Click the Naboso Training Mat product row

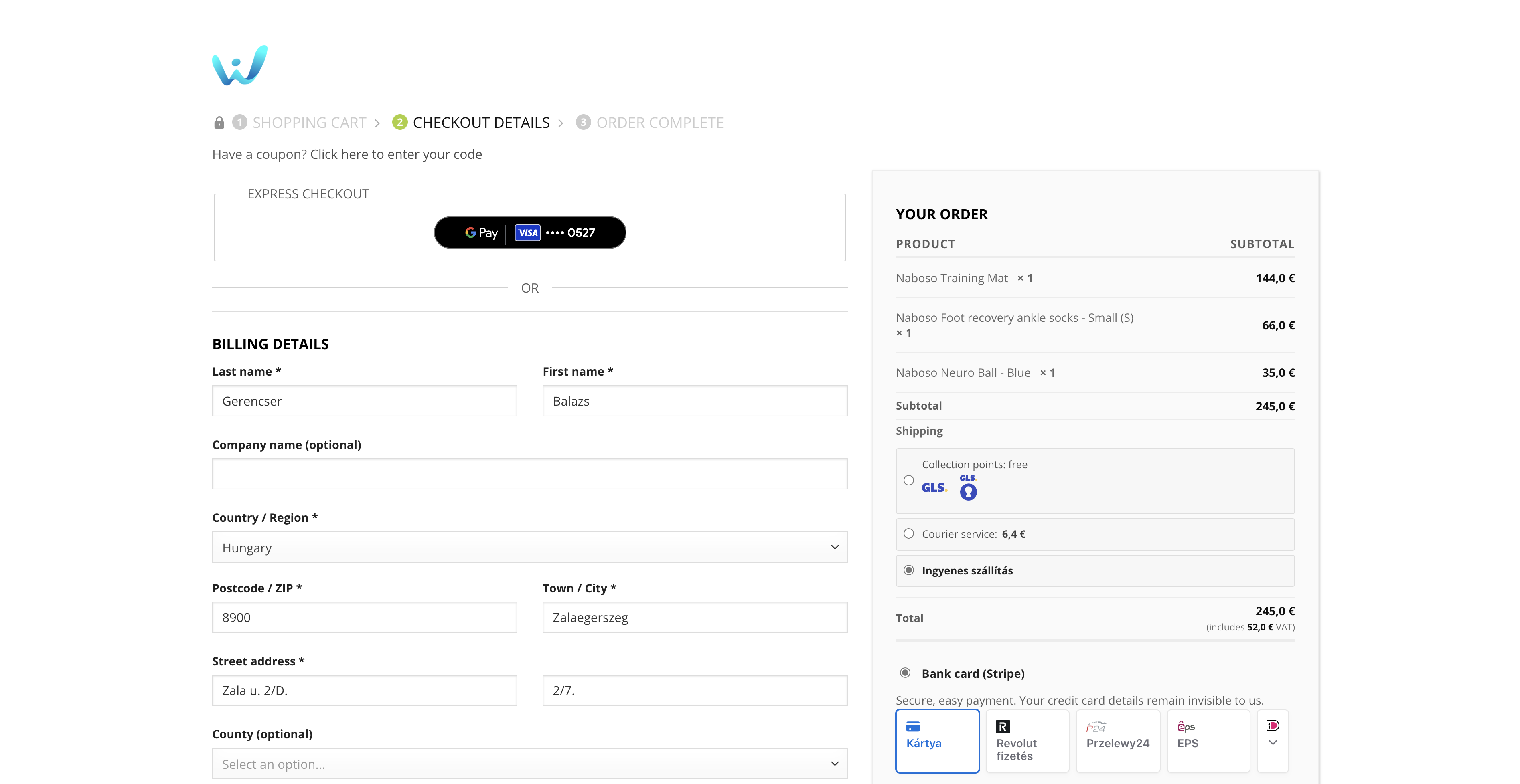(x=1095, y=278)
